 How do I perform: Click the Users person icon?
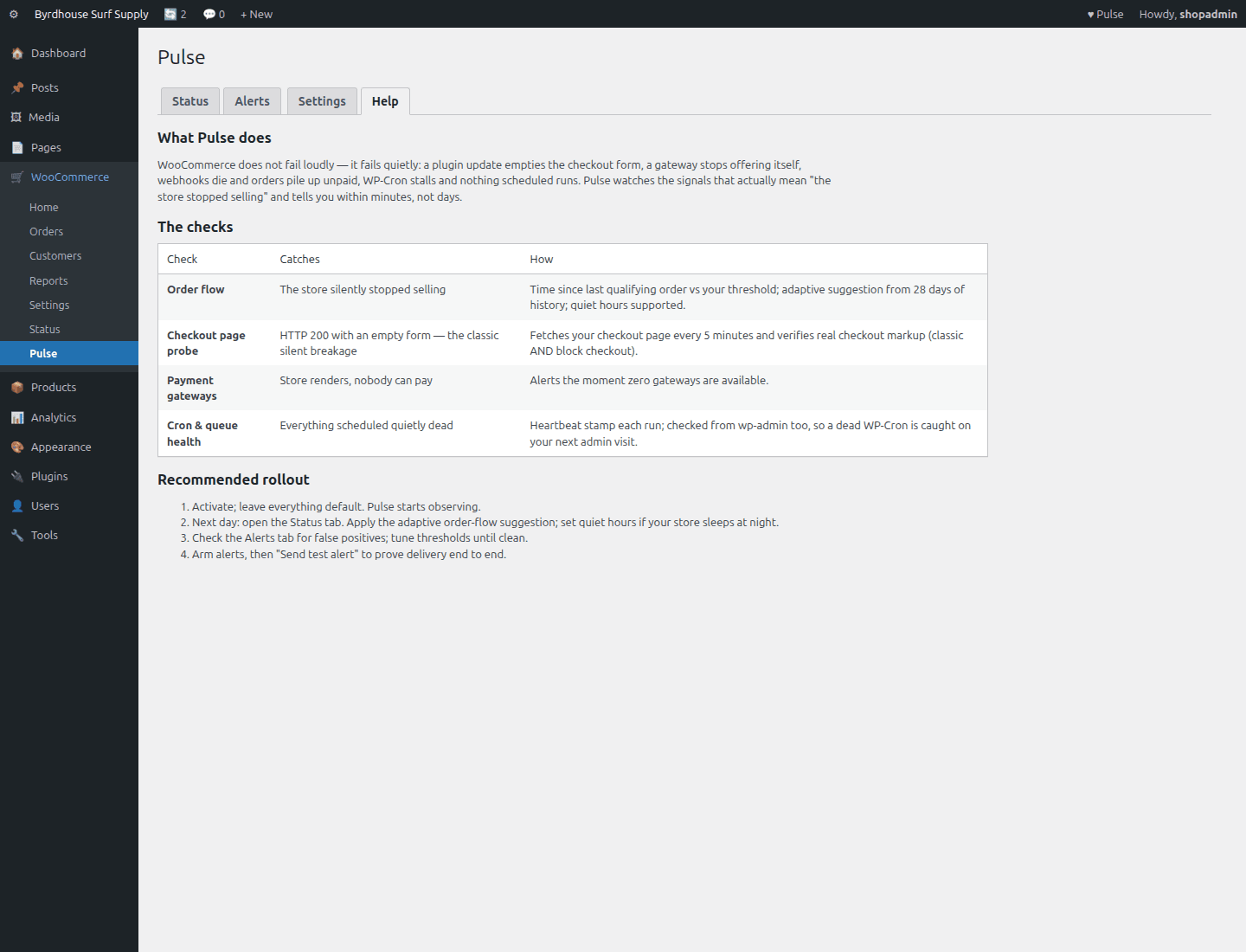(17, 506)
